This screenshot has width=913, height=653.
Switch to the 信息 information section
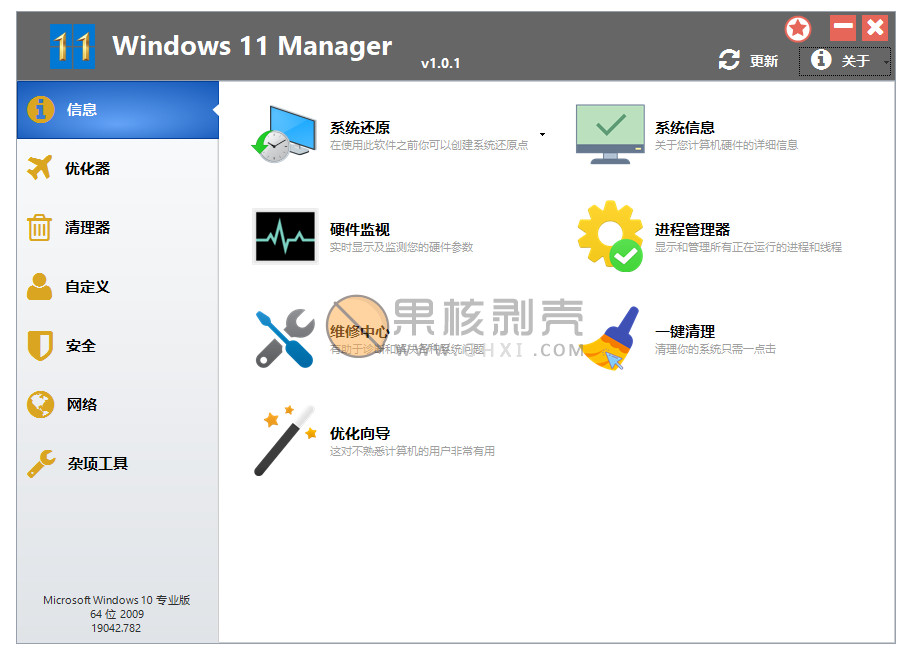76,109
